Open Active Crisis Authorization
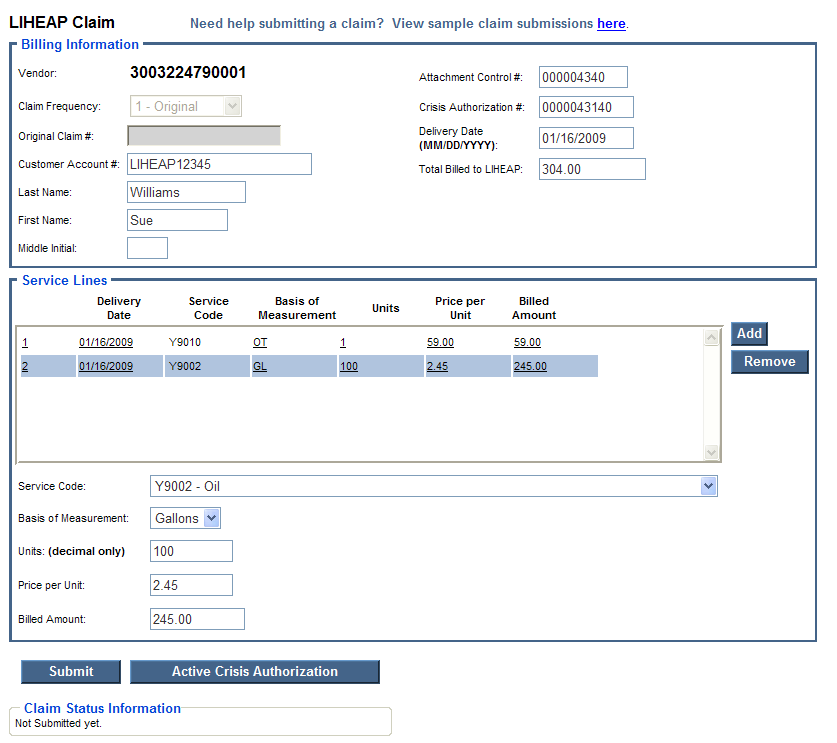 pyautogui.click(x=254, y=672)
